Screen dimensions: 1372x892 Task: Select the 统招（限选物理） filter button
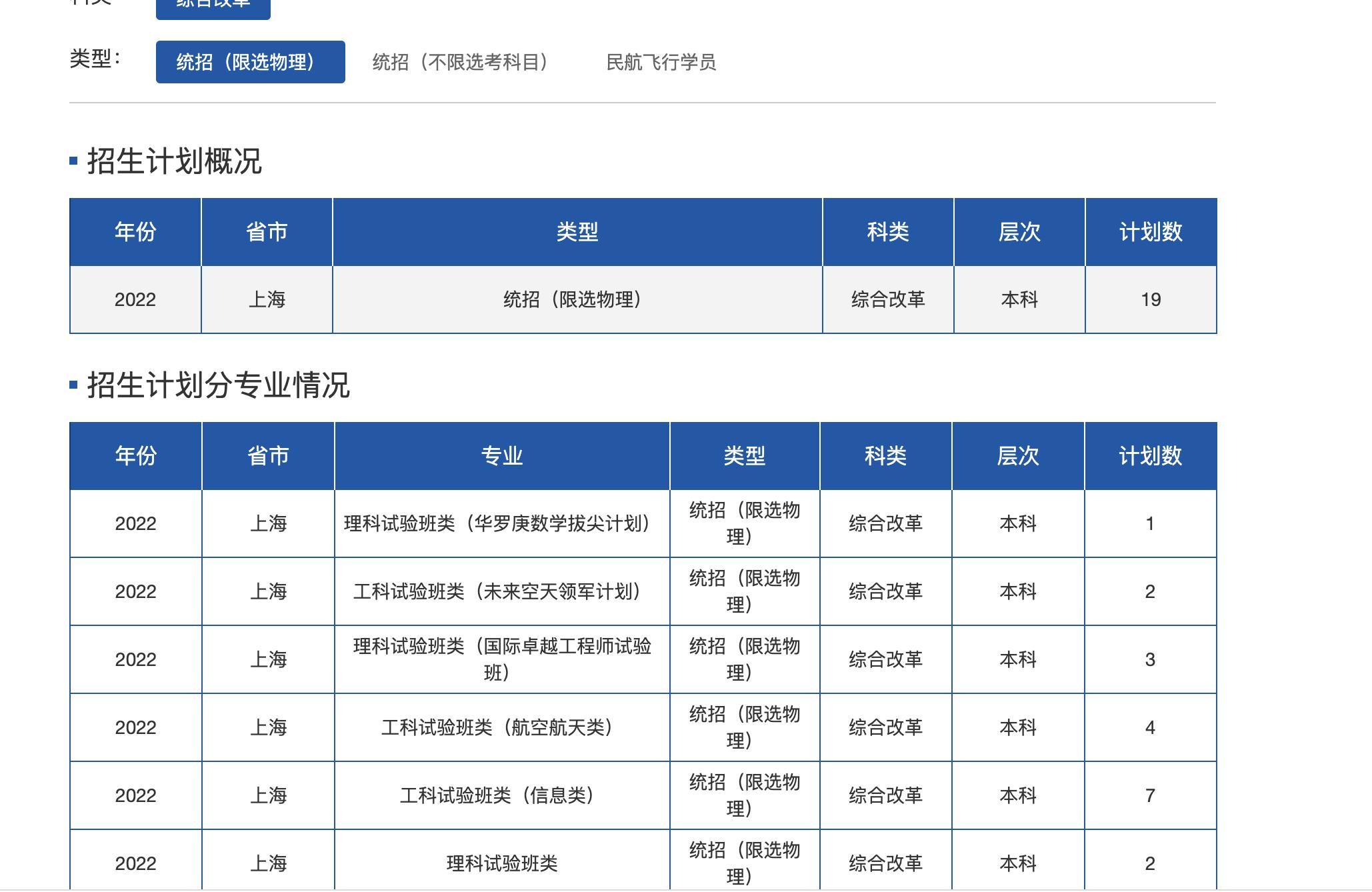coord(250,62)
